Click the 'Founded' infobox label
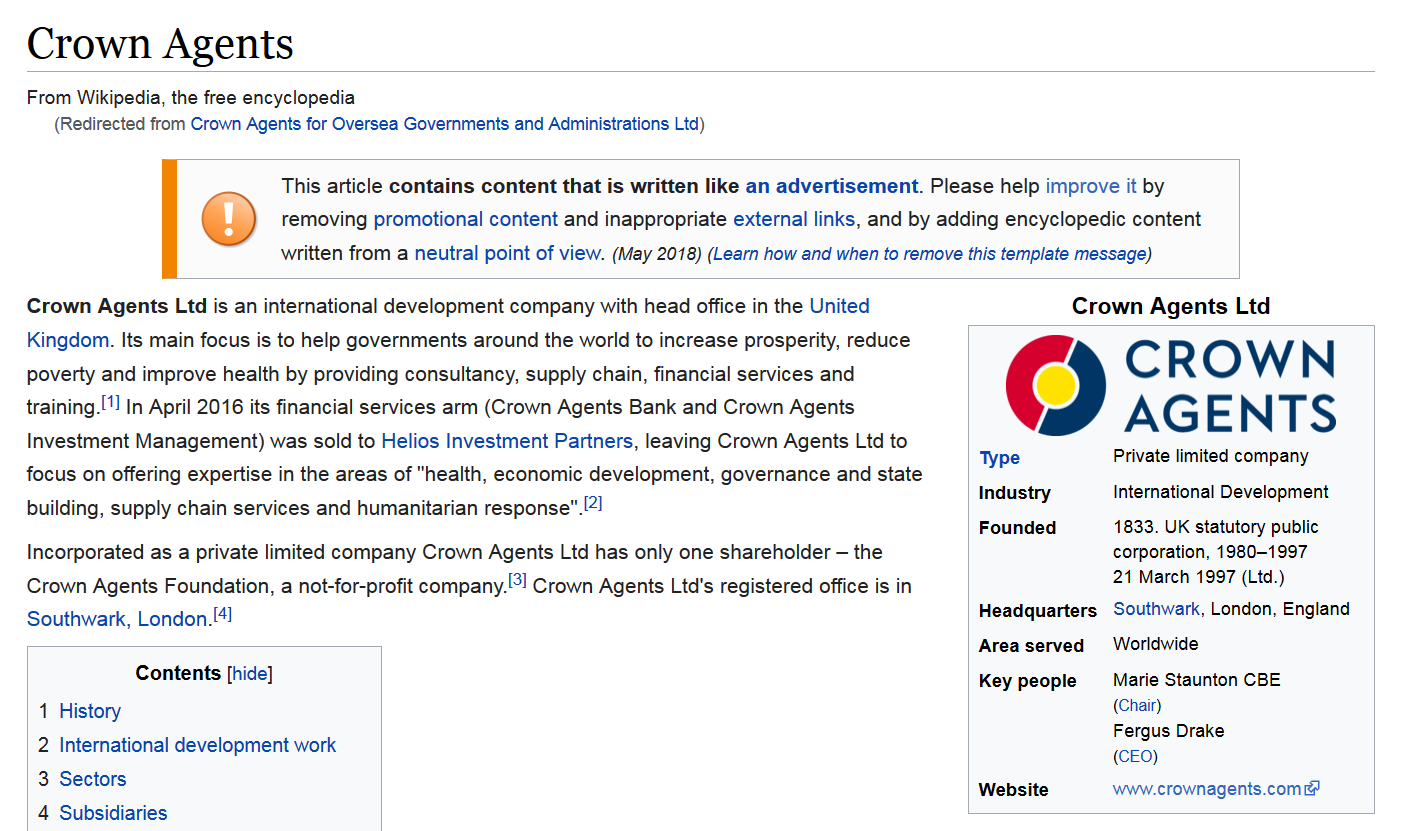The height and width of the screenshot is (831, 1404). click(x=1018, y=528)
